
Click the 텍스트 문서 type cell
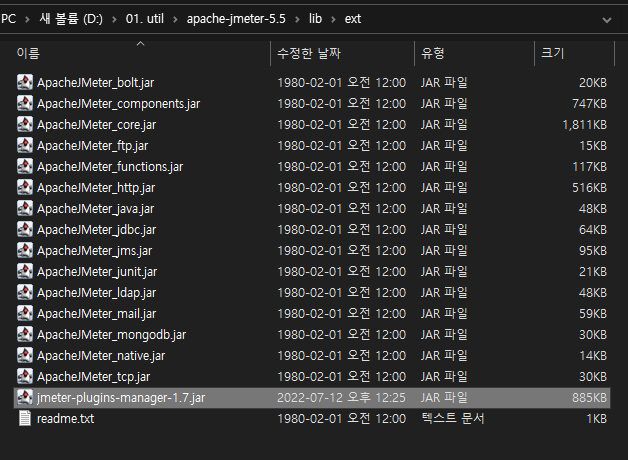pos(453,418)
